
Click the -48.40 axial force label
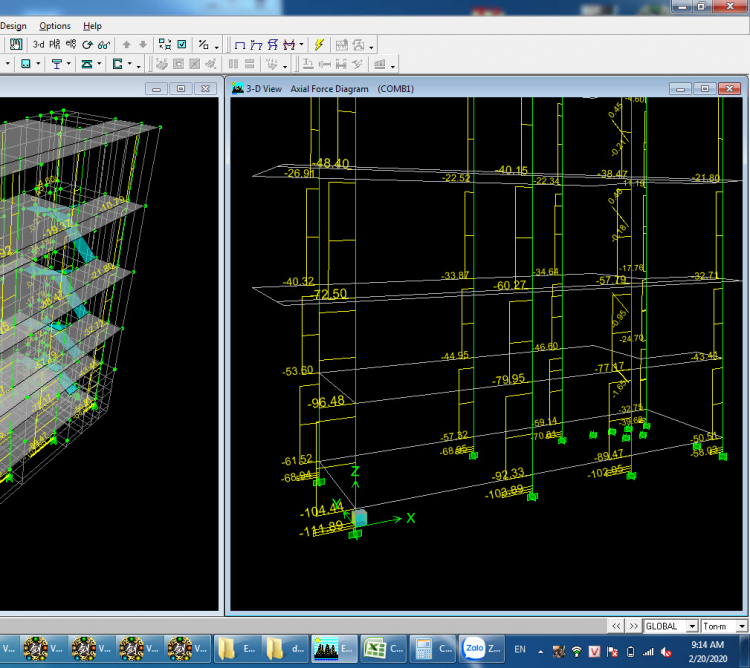point(333,164)
